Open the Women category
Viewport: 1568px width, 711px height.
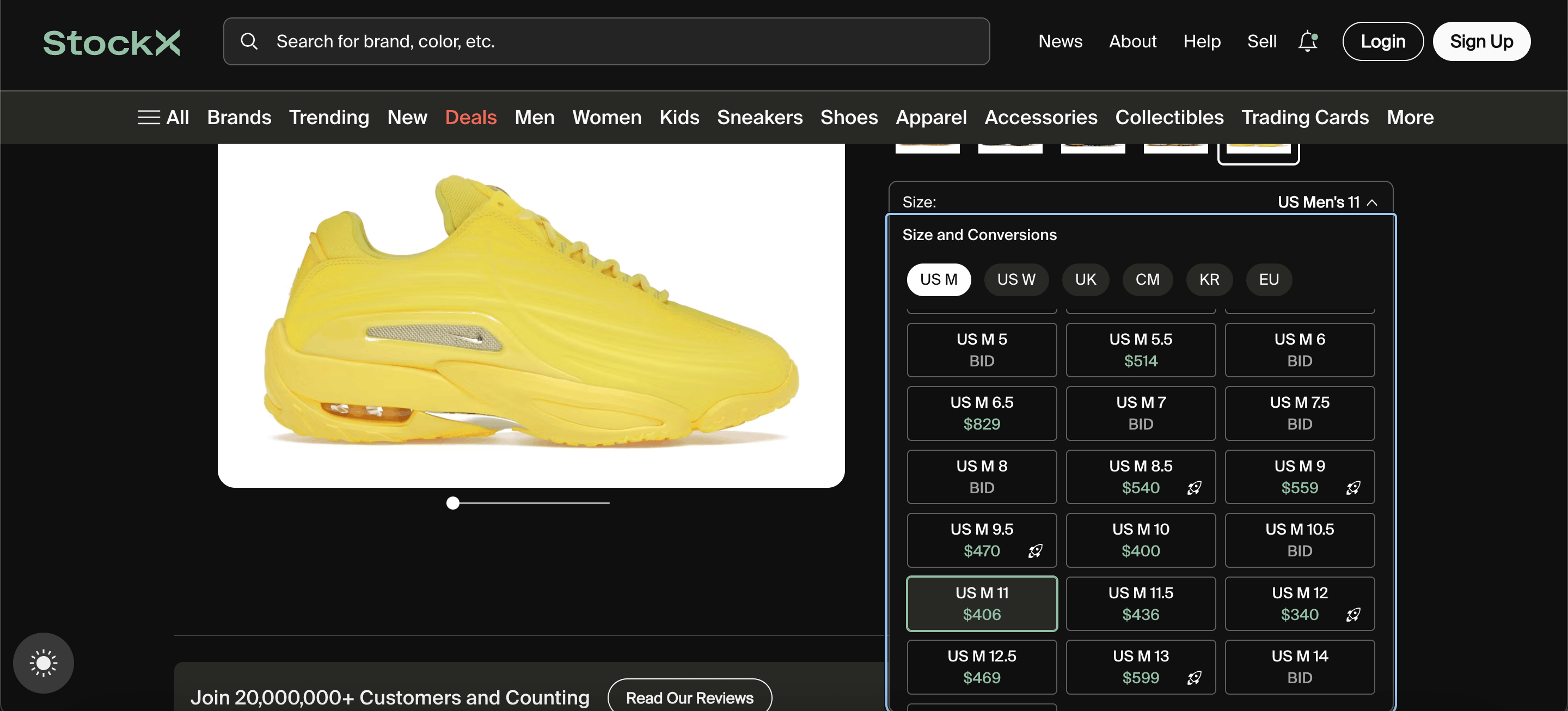click(x=607, y=117)
